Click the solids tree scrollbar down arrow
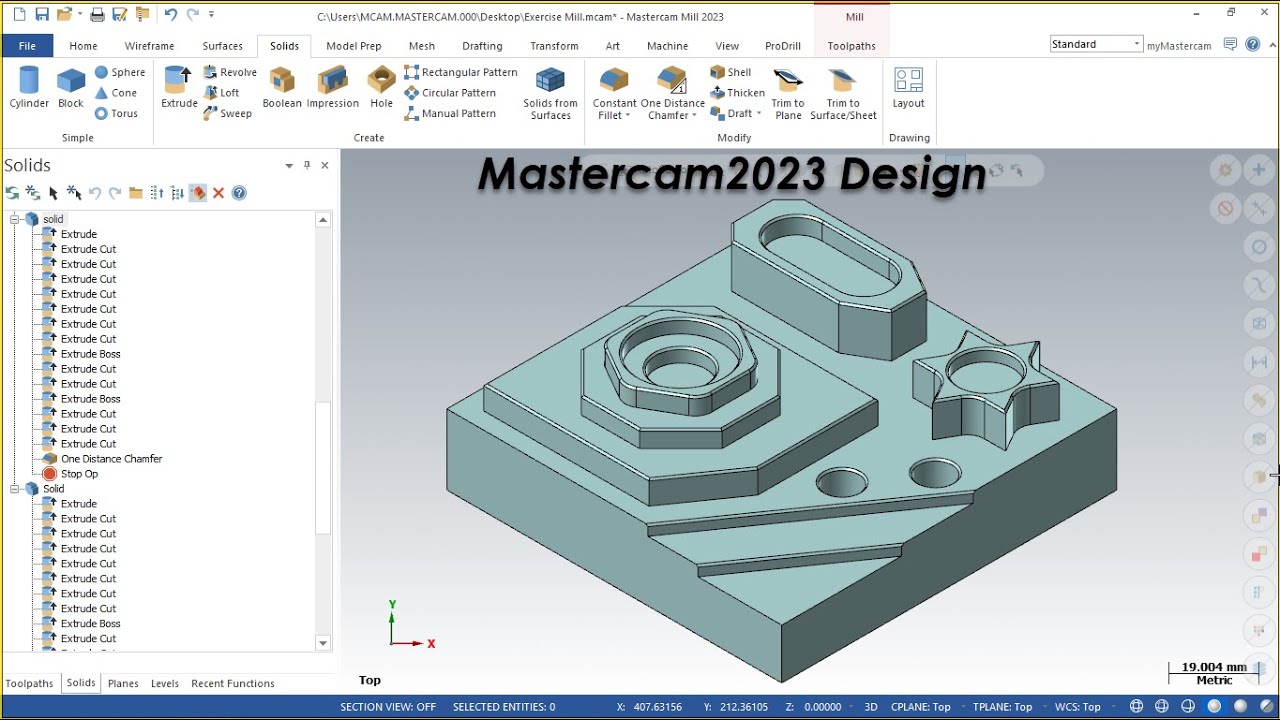The height and width of the screenshot is (720, 1280). pyautogui.click(x=323, y=643)
